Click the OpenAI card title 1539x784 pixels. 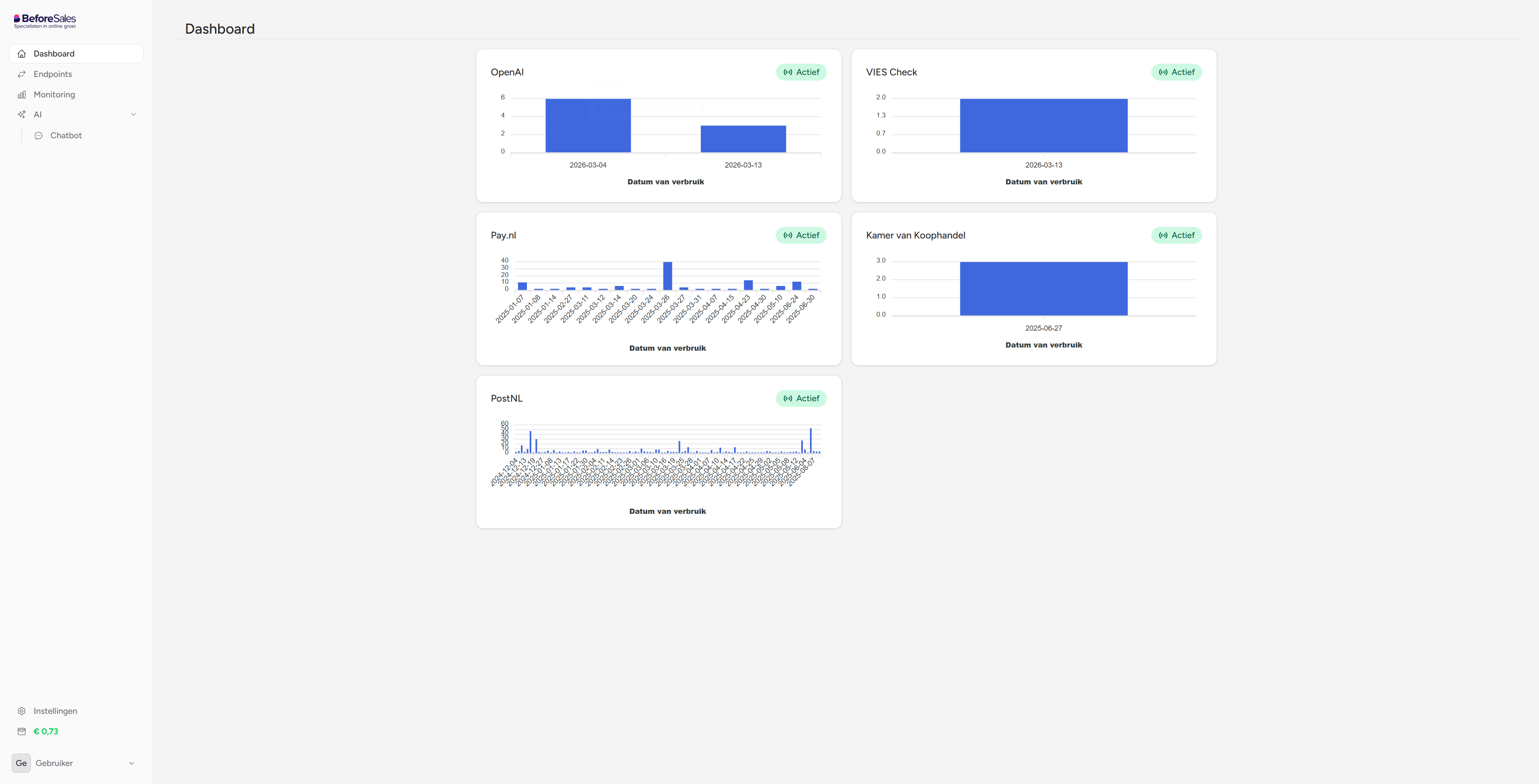507,72
